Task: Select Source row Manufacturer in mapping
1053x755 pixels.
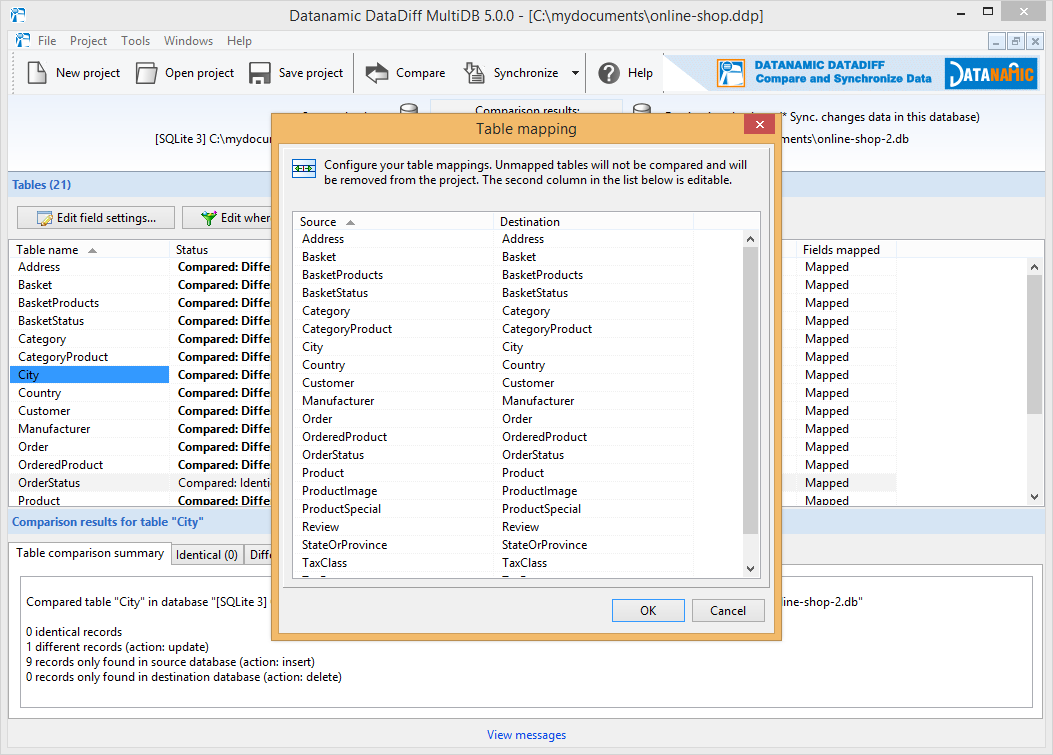Action: (394, 401)
